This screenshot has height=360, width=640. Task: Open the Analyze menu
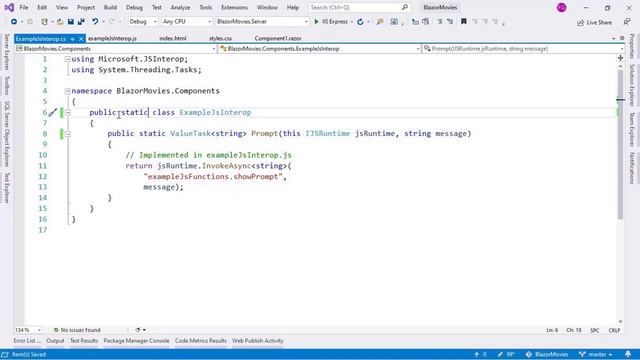click(x=180, y=7)
